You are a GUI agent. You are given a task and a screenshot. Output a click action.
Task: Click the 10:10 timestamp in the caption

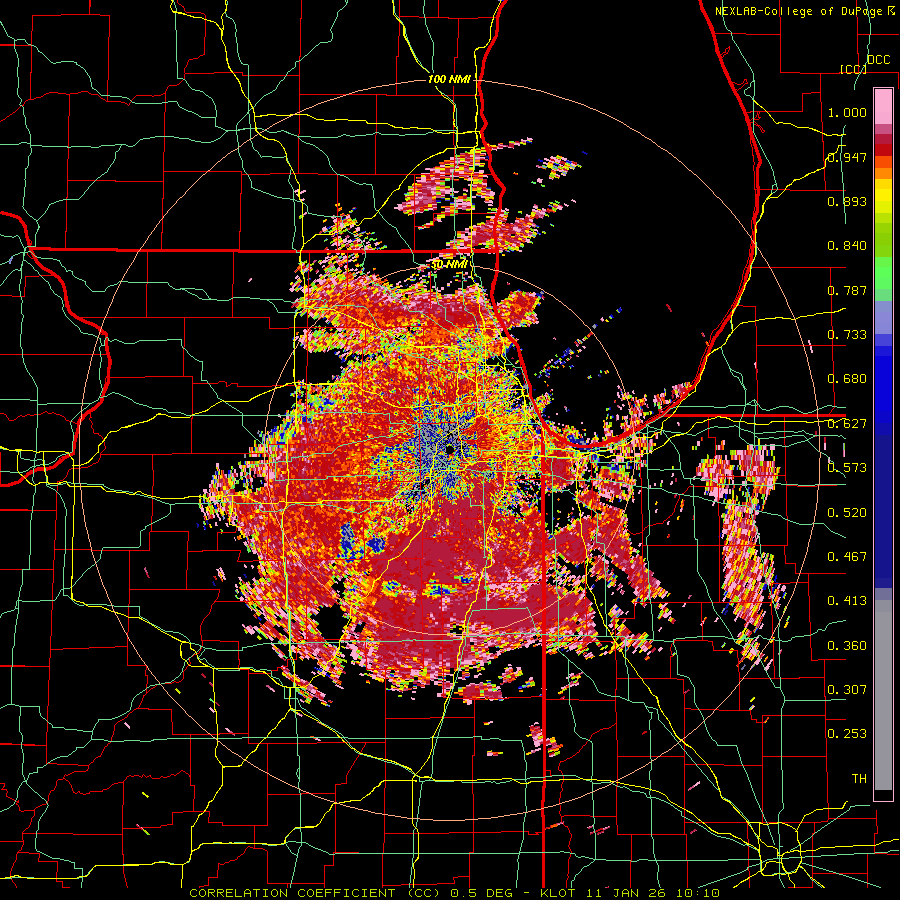coord(699,893)
